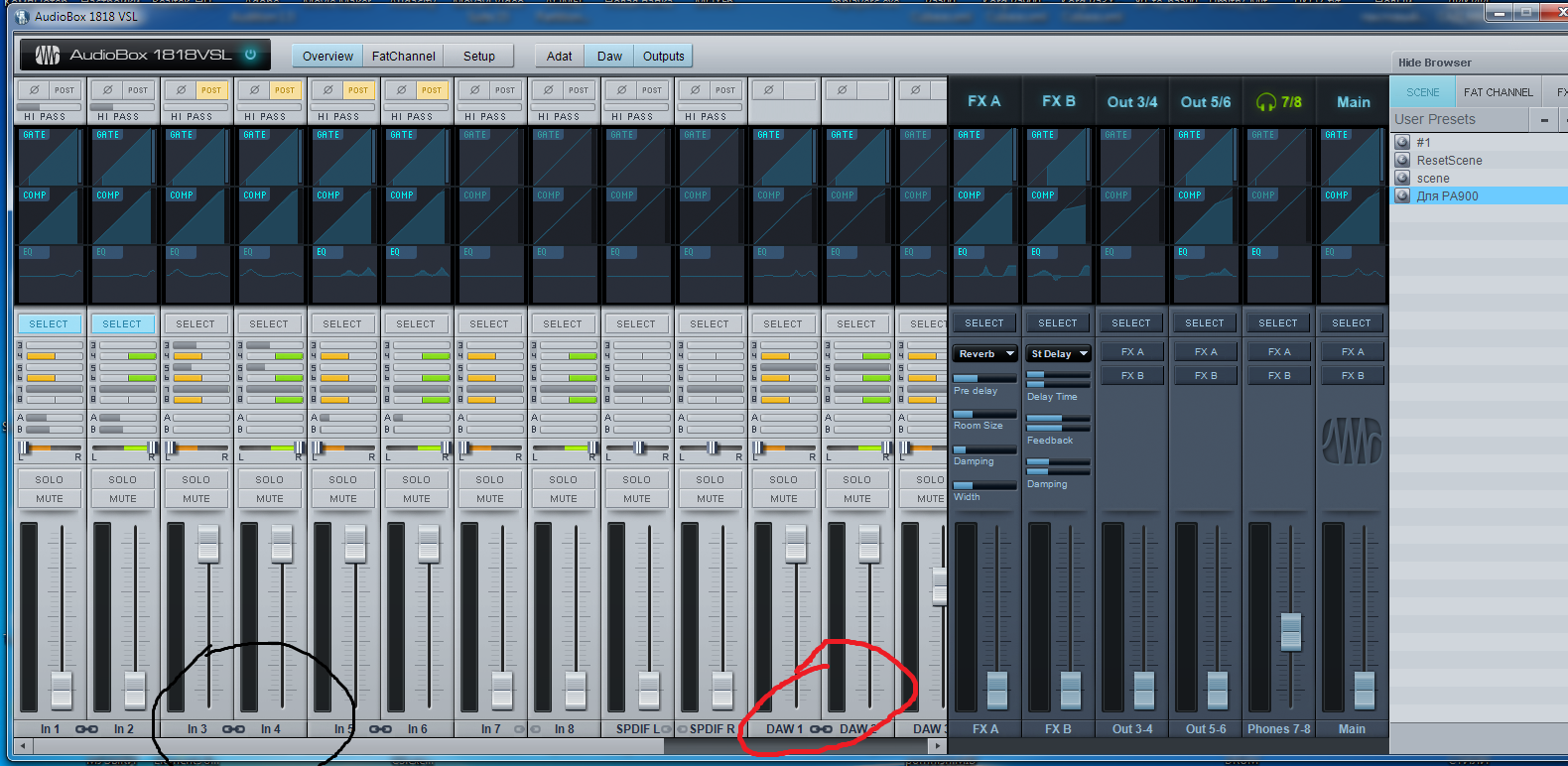Toggle the POST button on the In 1 channel
Image resolution: width=1568 pixels, height=766 pixels.
65,90
